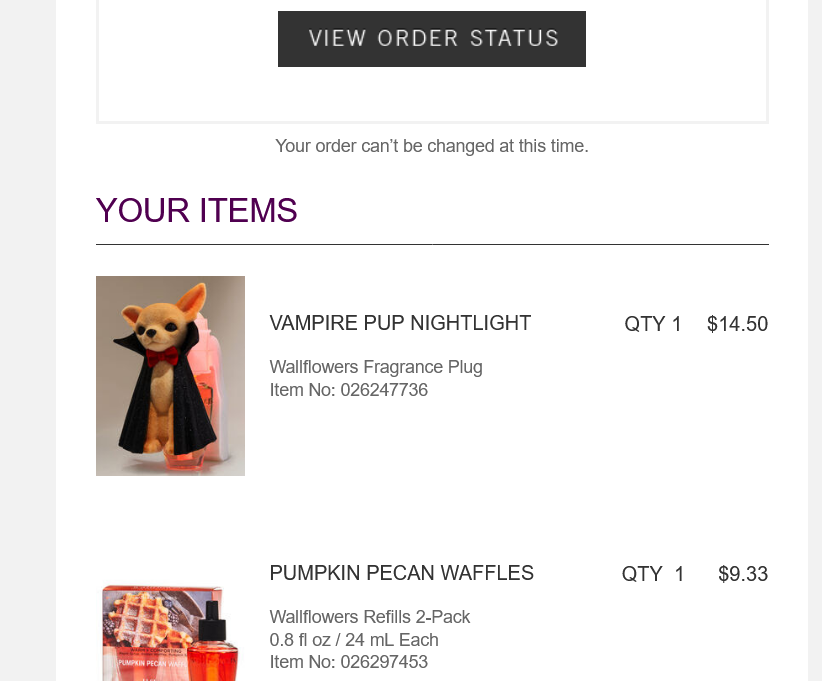Select the Wallflowers Refills 2-Pack description

tap(370, 617)
